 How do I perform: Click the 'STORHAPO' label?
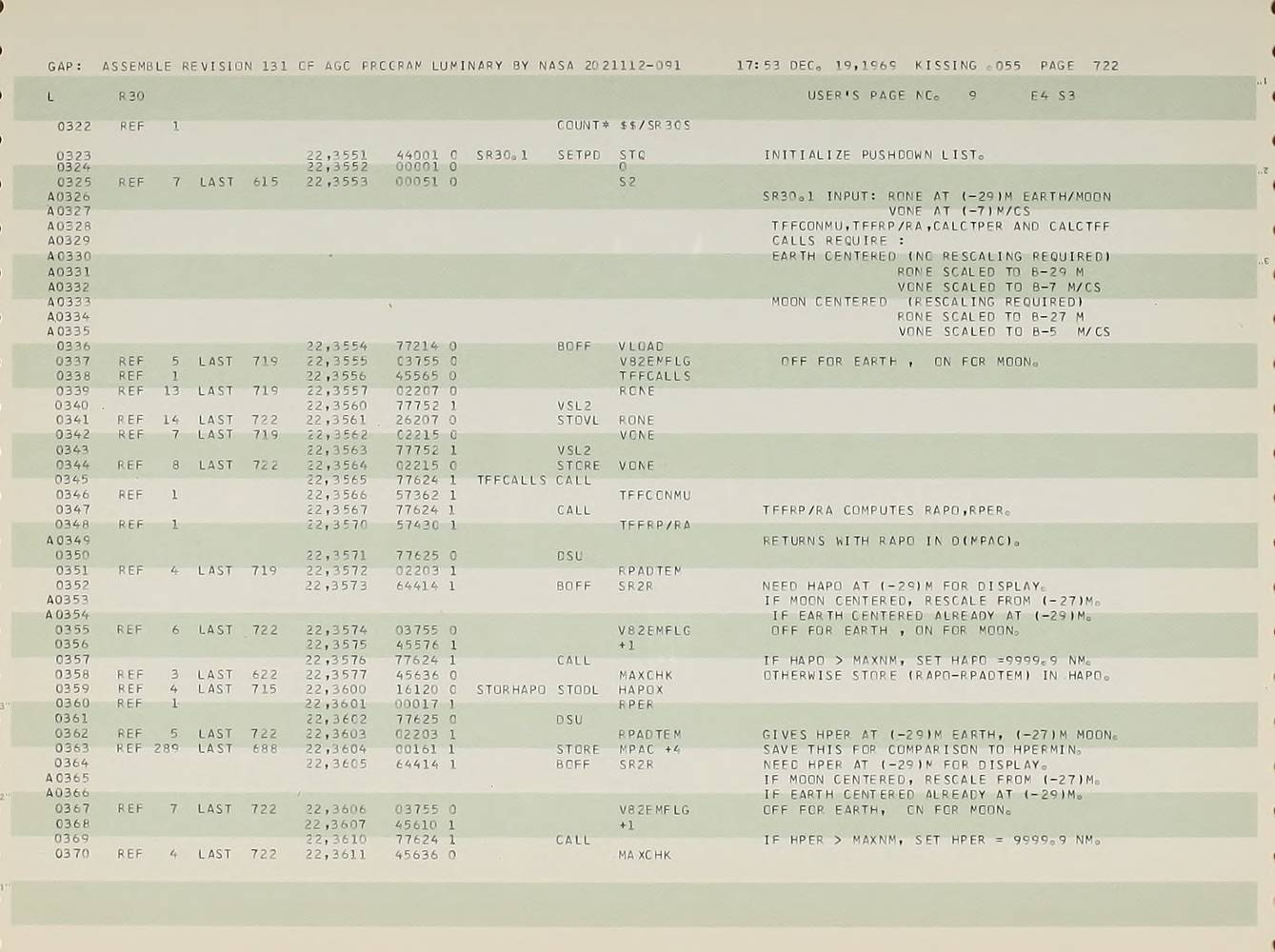click(511, 689)
